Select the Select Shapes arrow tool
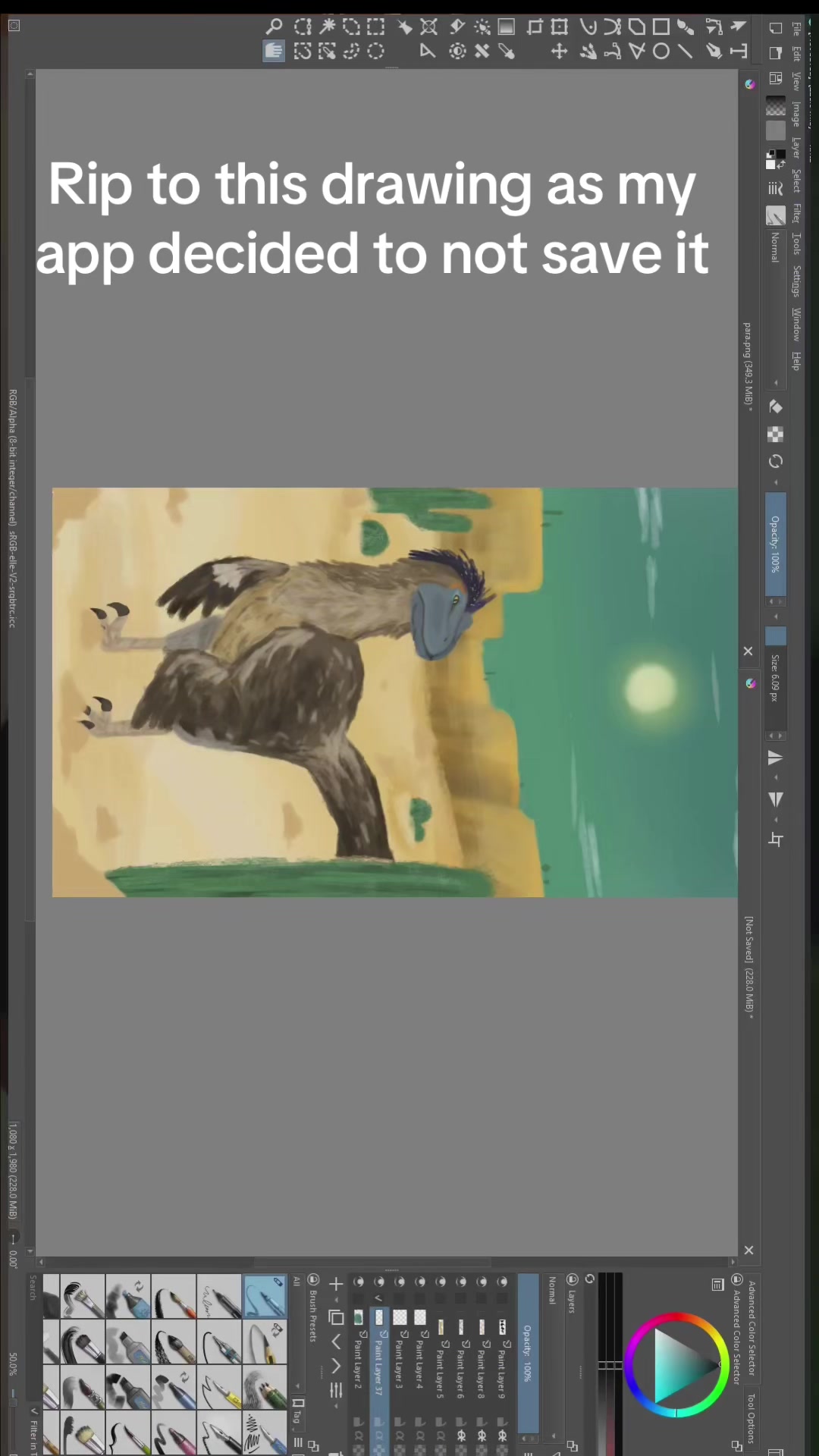Image resolution: width=819 pixels, height=1456 pixels. (x=738, y=27)
